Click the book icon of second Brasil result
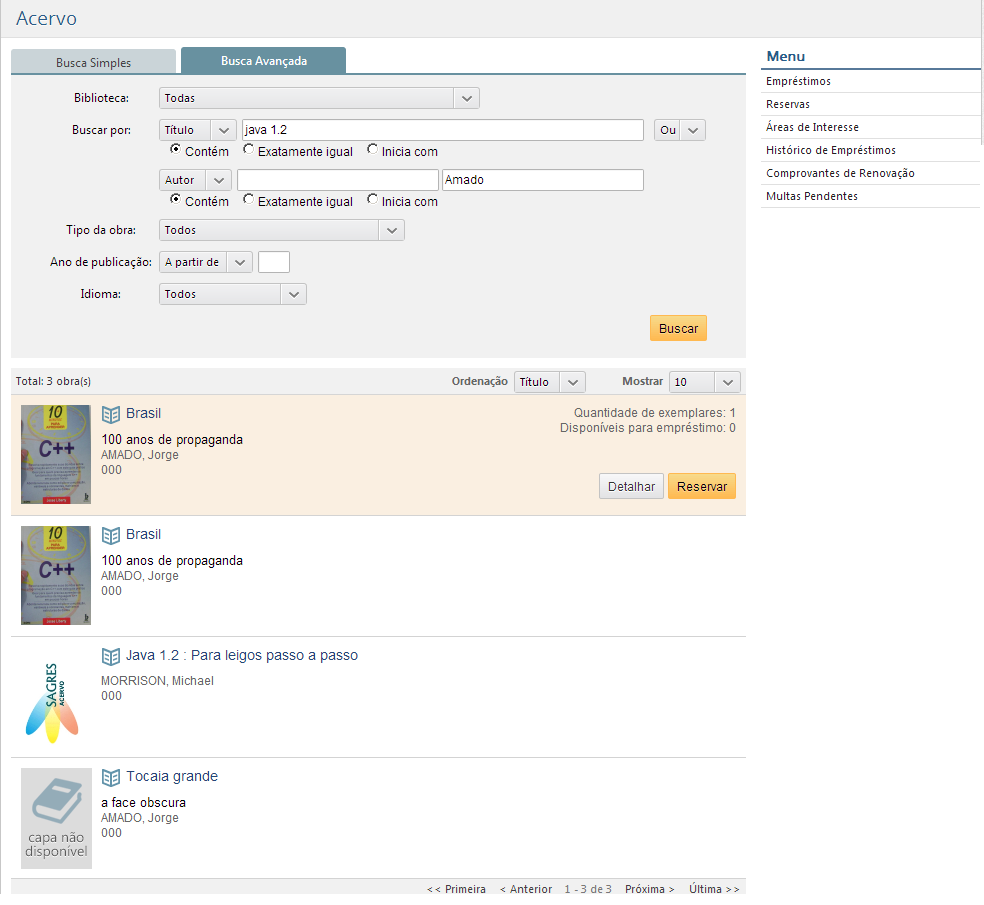 pos(111,535)
